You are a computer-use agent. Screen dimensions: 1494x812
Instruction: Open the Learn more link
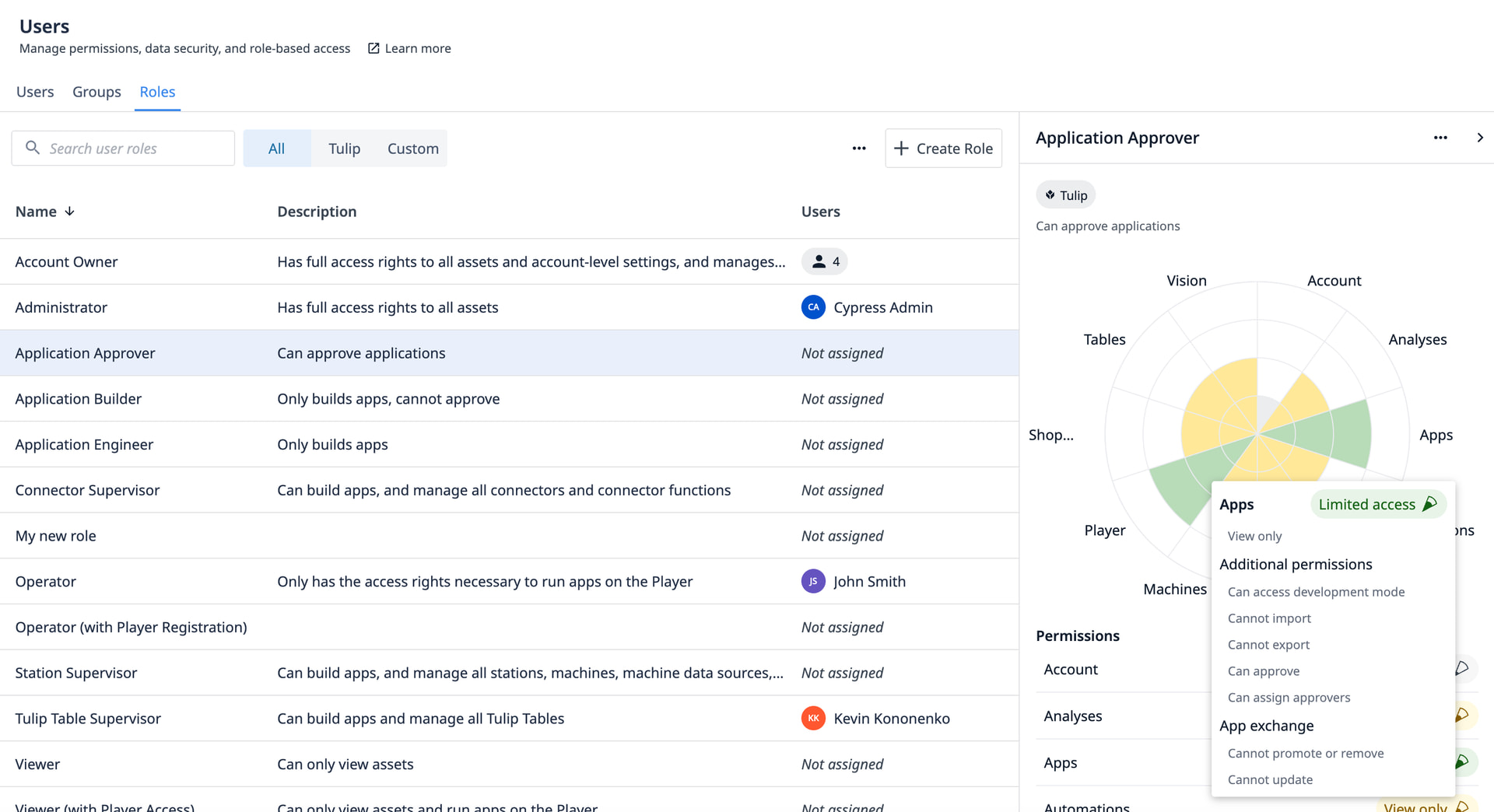click(418, 48)
